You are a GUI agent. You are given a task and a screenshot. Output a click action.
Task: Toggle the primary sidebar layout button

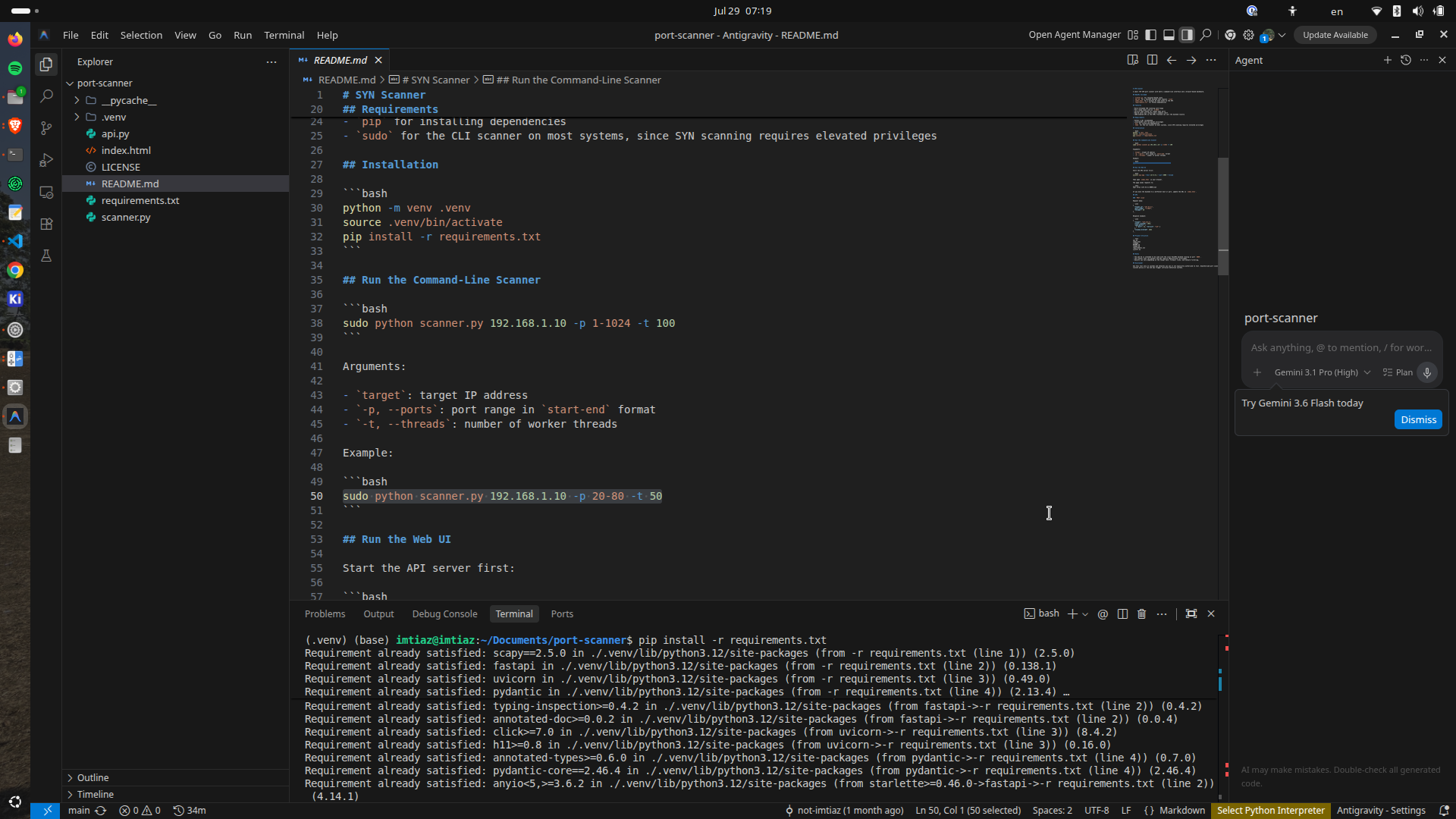pos(1150,35)
